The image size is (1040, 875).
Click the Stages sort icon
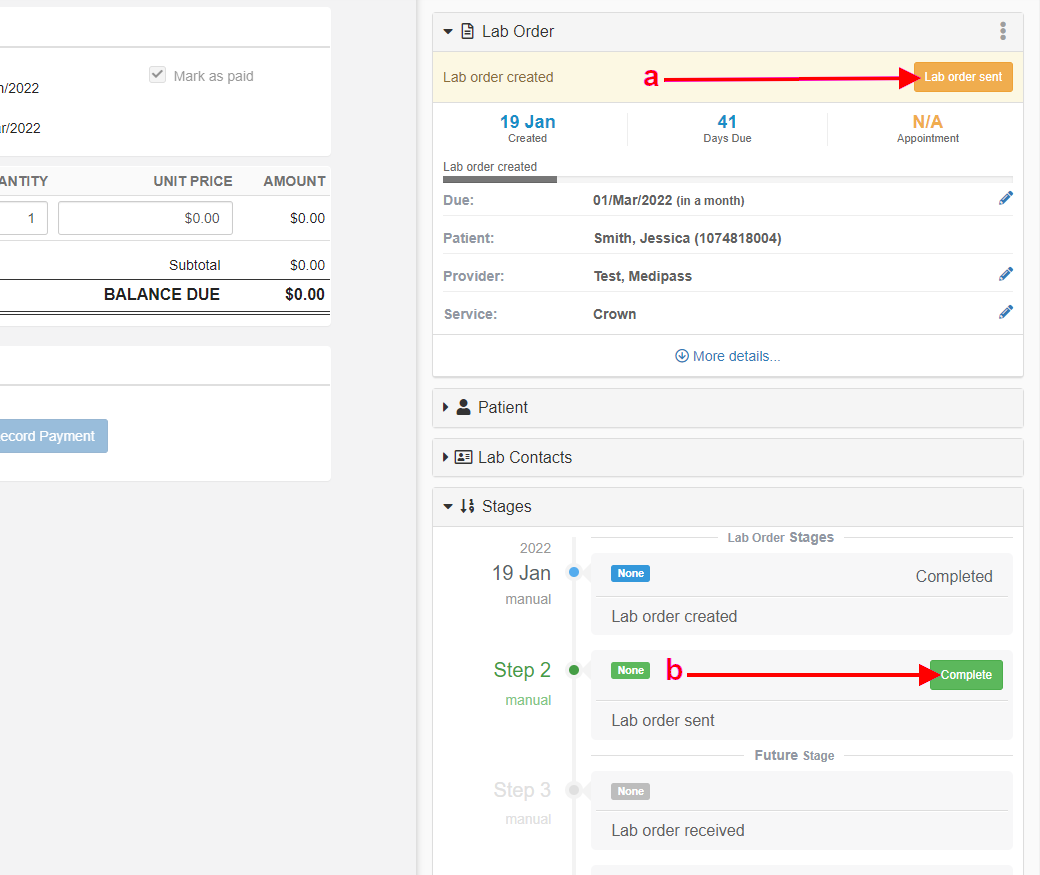click(467, 506)
